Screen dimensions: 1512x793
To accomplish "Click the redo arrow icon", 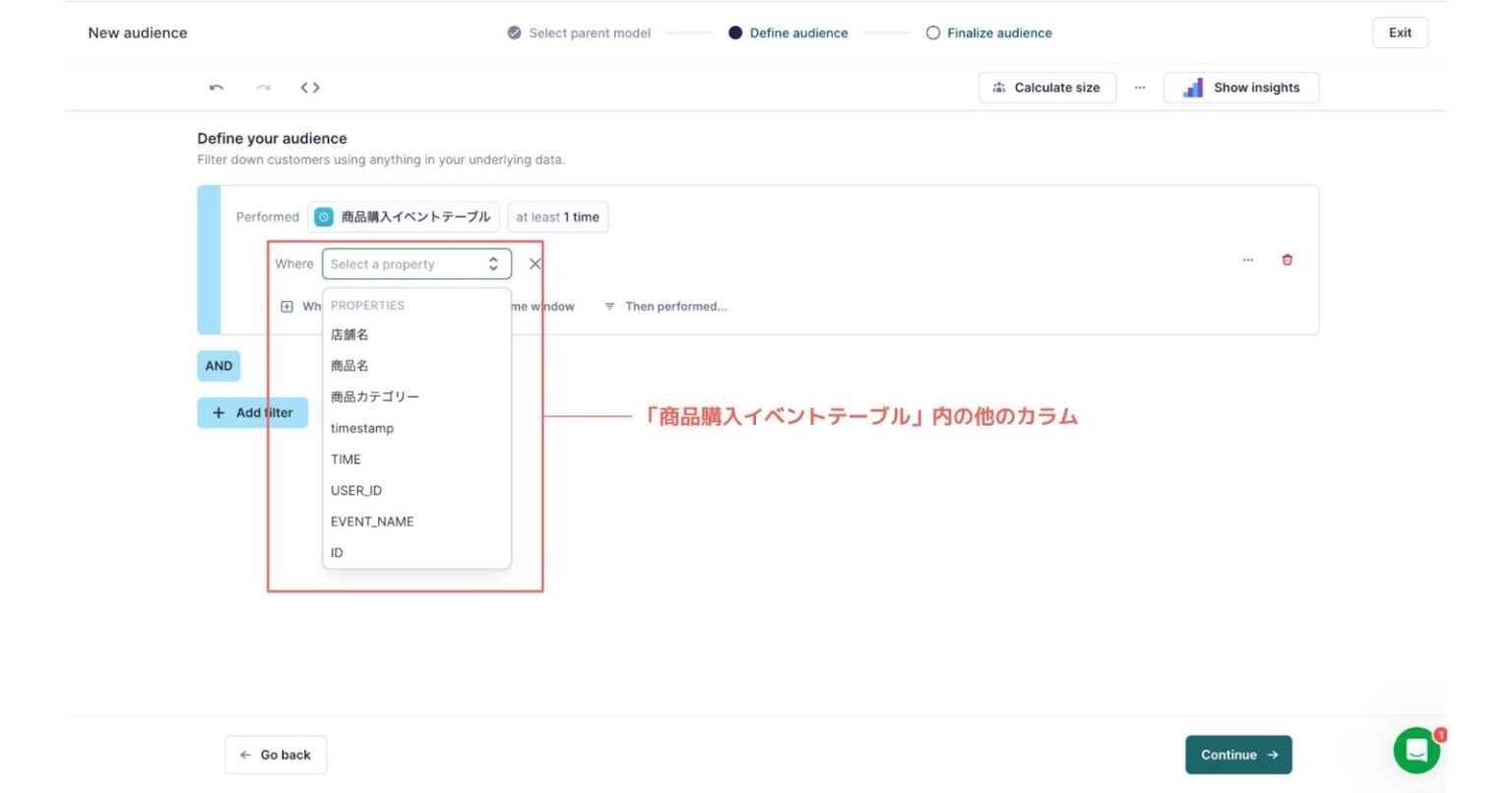I will [261, 87].
